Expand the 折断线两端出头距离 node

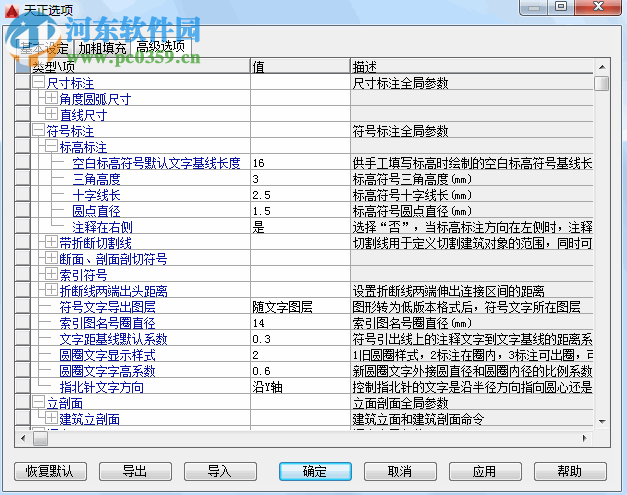click(x=51, y=290)
